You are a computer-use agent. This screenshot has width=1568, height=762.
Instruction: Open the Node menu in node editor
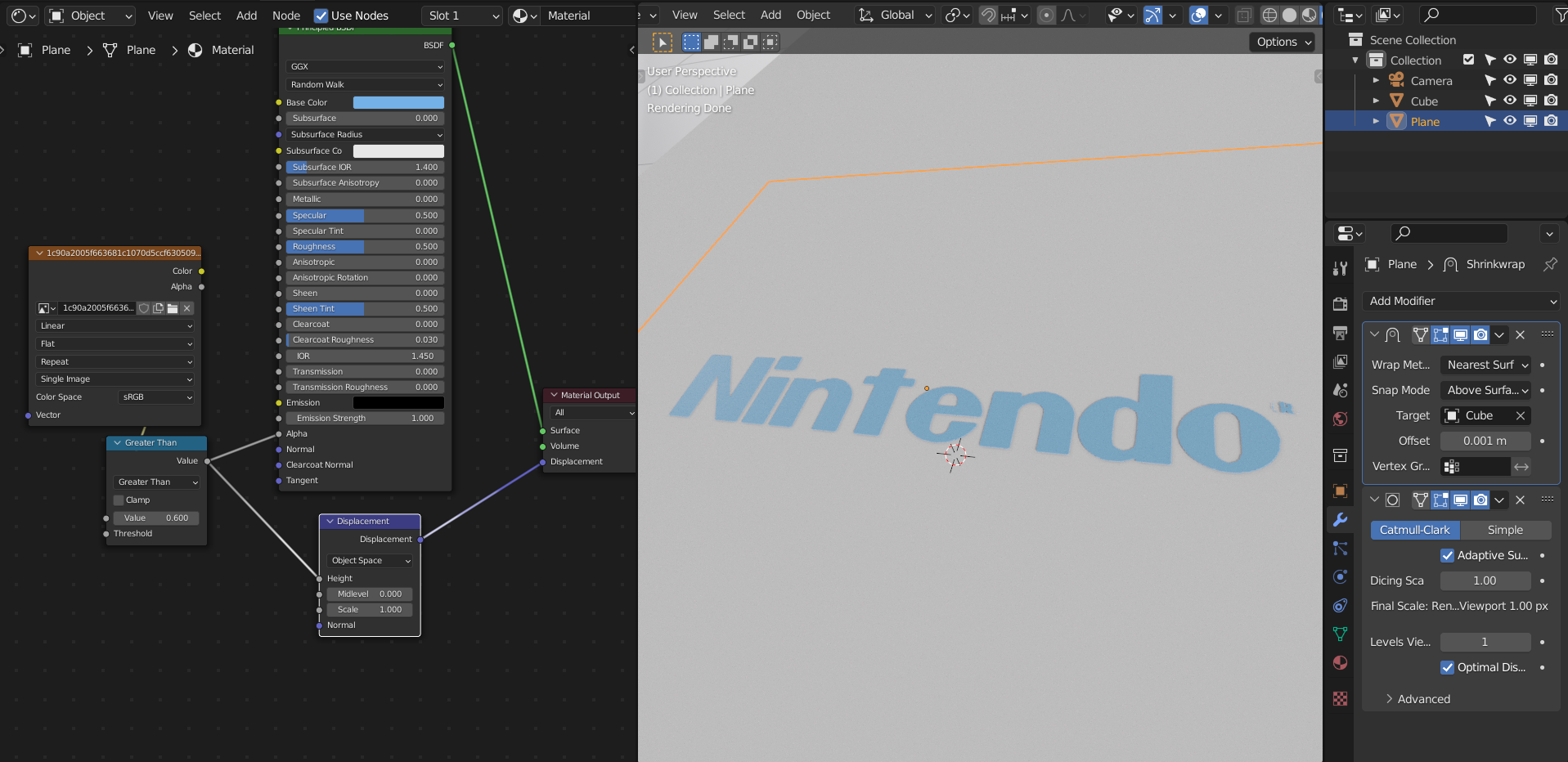click(286, 16)
